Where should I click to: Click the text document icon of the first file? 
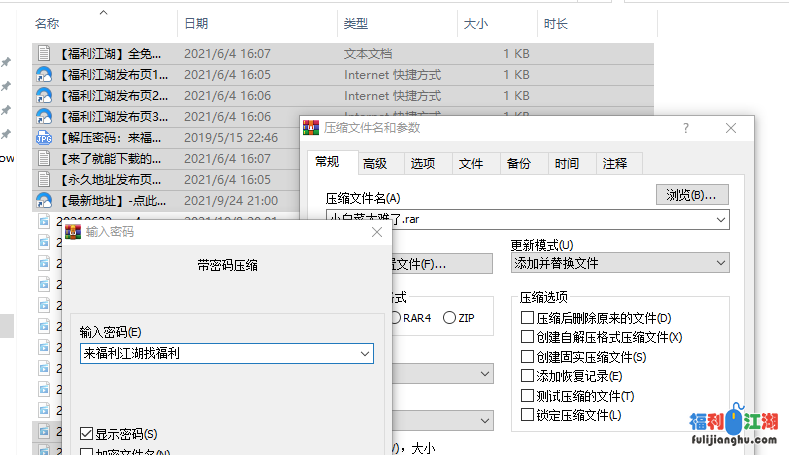click(44, 53)
